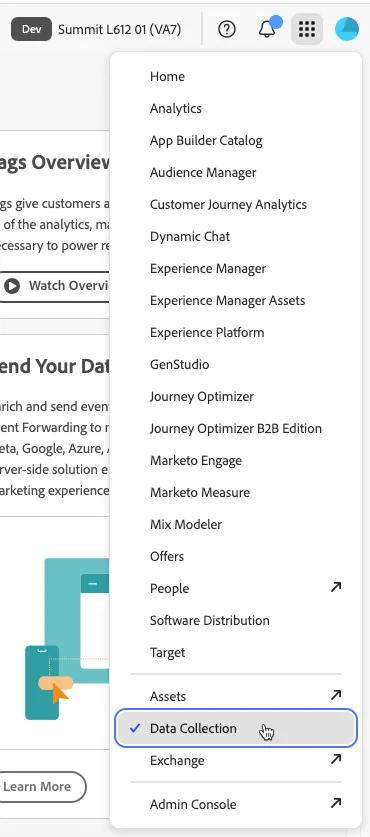Click the Send Your Data heading
This screenshot has height=837, width=370.
click(x=55, y=366)
